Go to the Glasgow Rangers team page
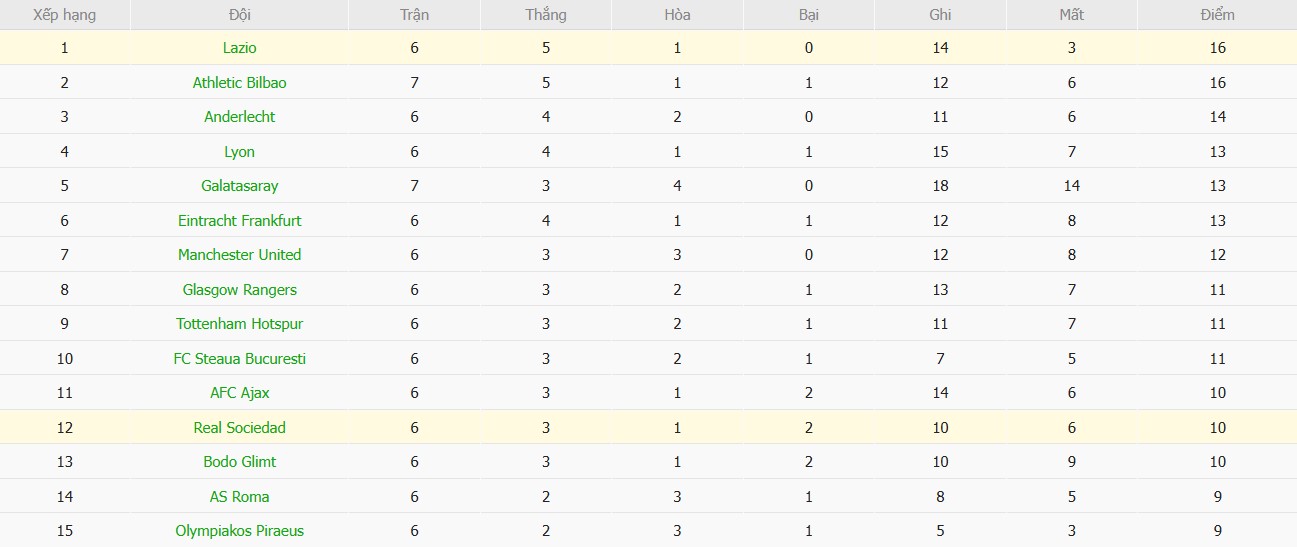This screenshot has height=547, width=1297. click(240, 290)
